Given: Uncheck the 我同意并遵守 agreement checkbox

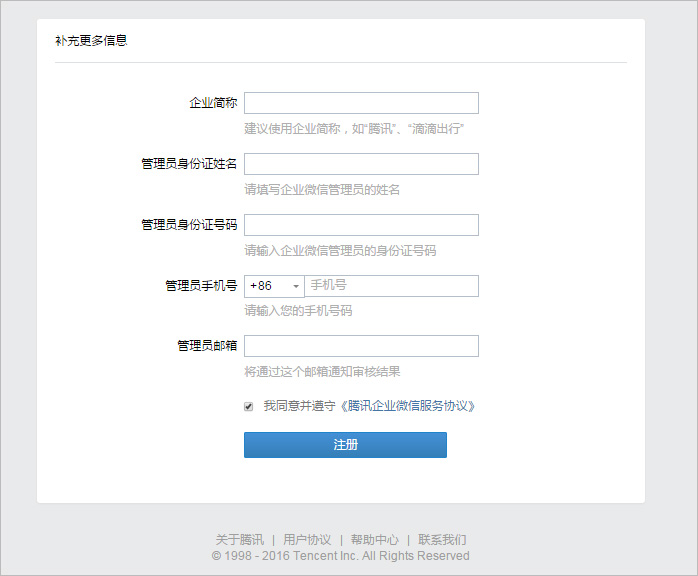Looking at the screenshot, I should point(249,407).
